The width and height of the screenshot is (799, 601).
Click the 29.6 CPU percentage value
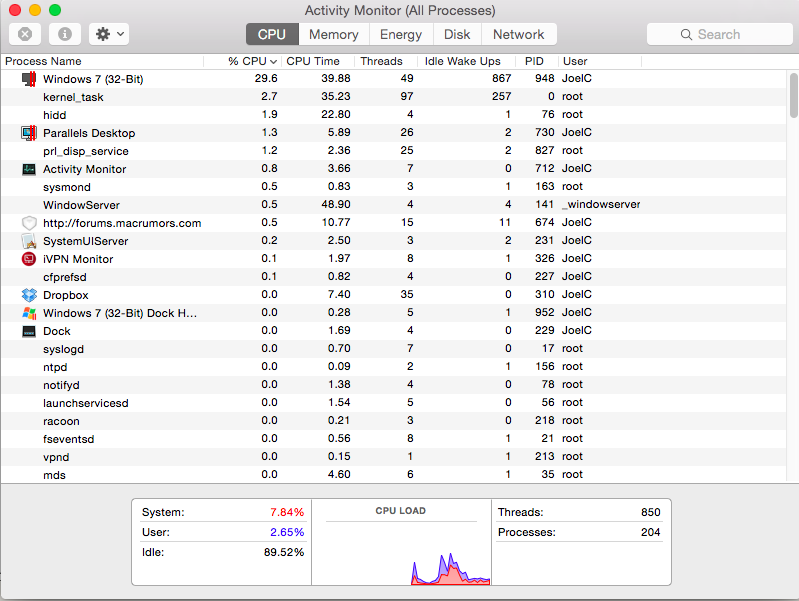pyautogui.click(x=266, y=79)
